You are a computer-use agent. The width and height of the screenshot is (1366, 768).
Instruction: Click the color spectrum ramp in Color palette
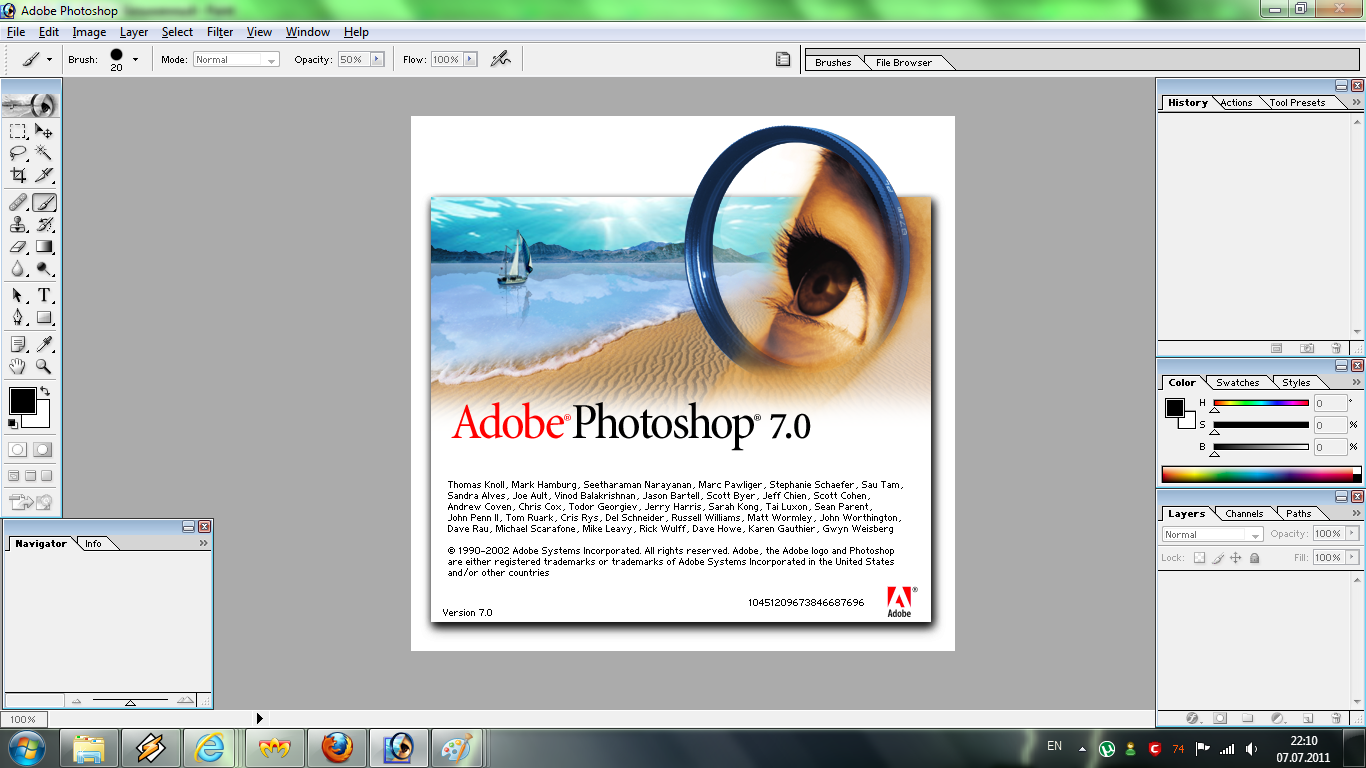pyautogui.click(x=1261, y=474)
